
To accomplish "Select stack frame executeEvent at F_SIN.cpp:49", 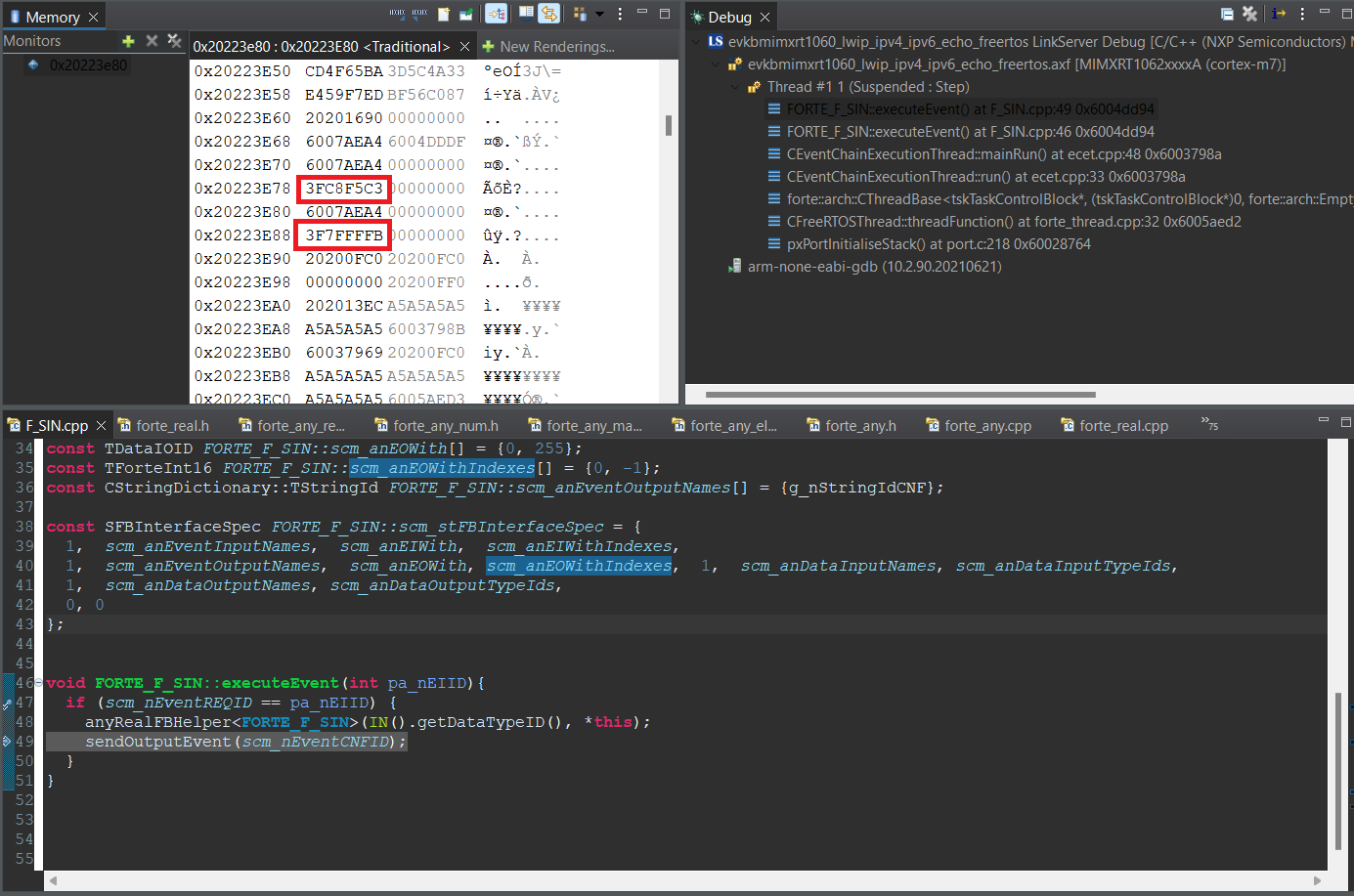I will point(960,109).
